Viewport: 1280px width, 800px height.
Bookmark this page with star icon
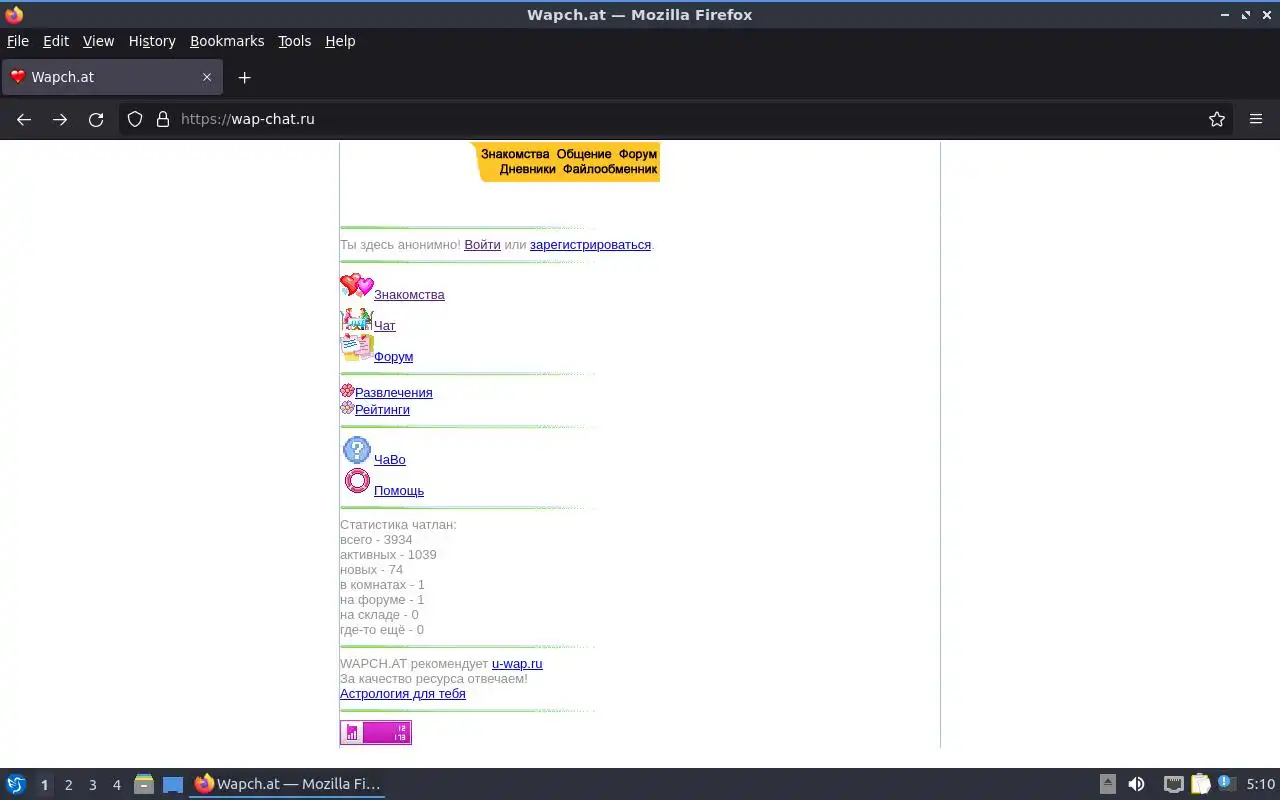tap(1217, 119)
